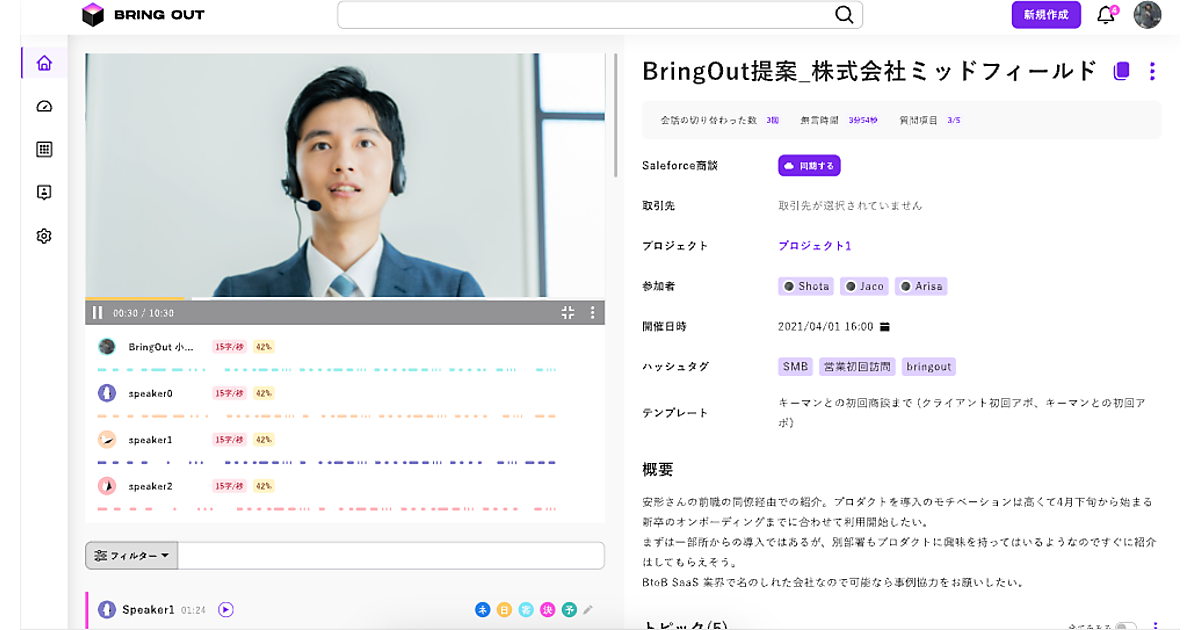Click the notification bell icon
Viewport: 1200px width, 630px height.
tap(1105, 15)
